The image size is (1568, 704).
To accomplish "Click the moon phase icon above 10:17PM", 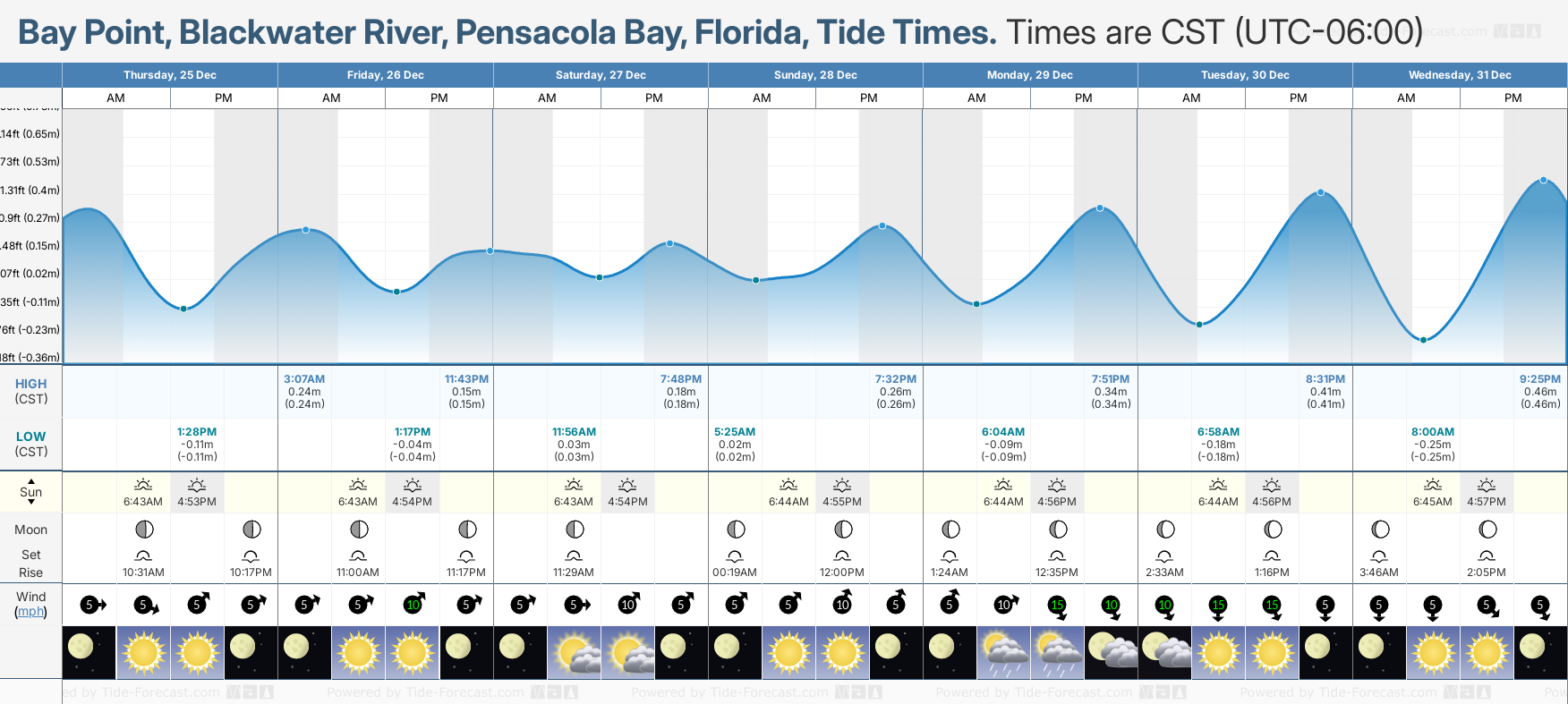I will coord(251,530).
